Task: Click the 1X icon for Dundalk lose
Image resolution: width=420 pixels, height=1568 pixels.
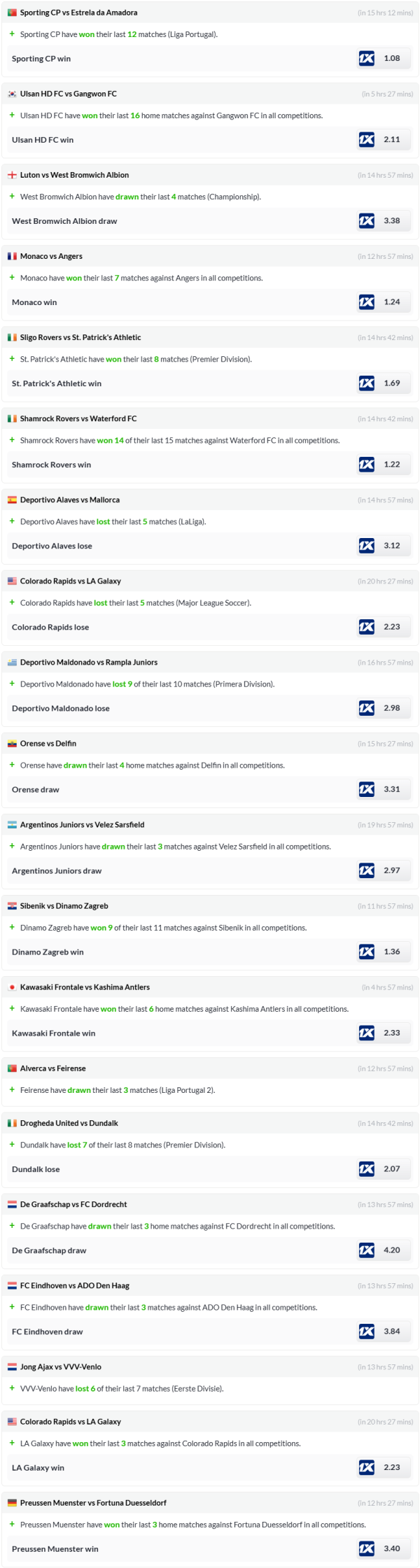Action: coord(366,1169)
